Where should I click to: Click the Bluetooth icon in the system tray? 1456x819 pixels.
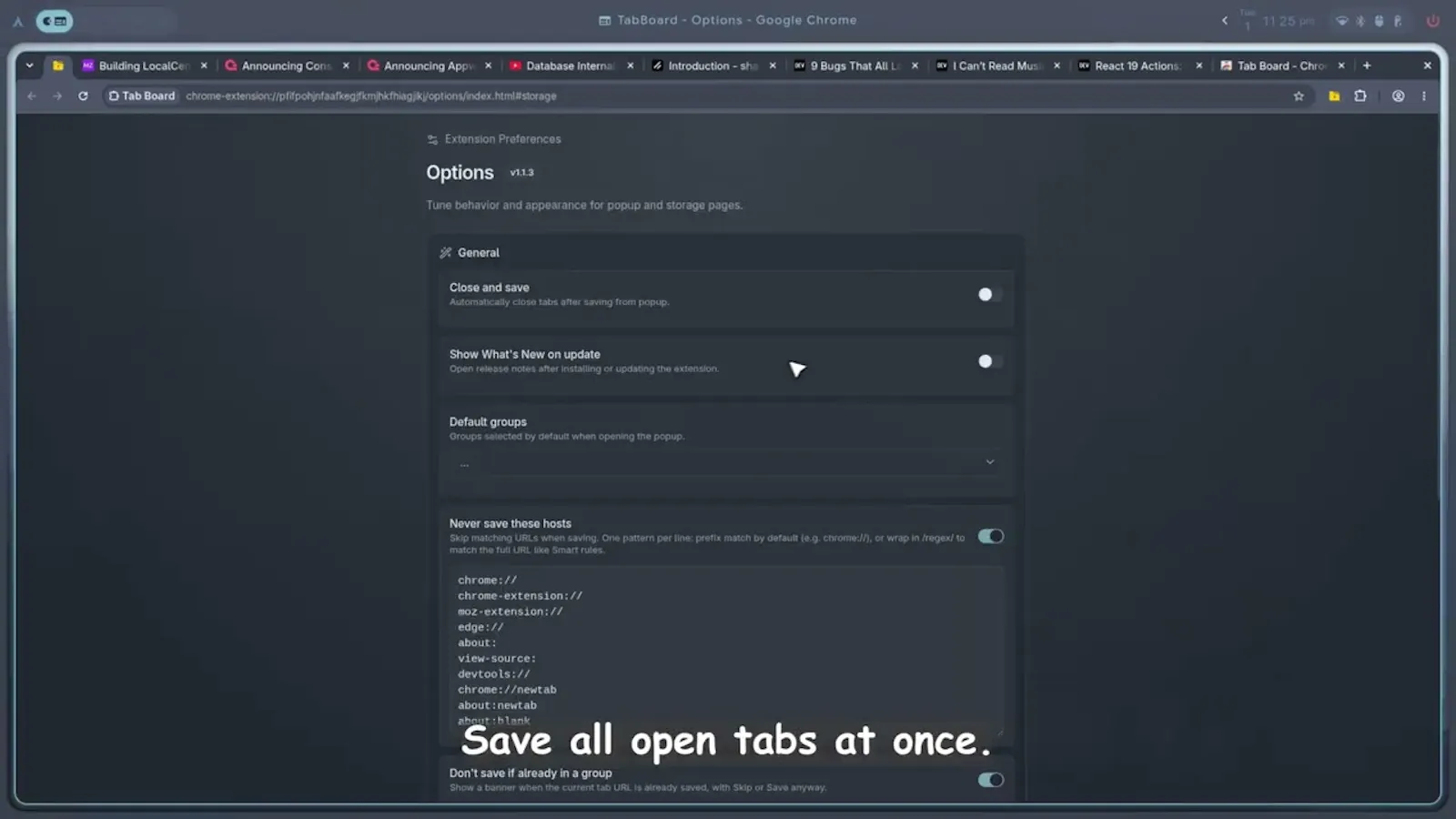[1360, 21]
